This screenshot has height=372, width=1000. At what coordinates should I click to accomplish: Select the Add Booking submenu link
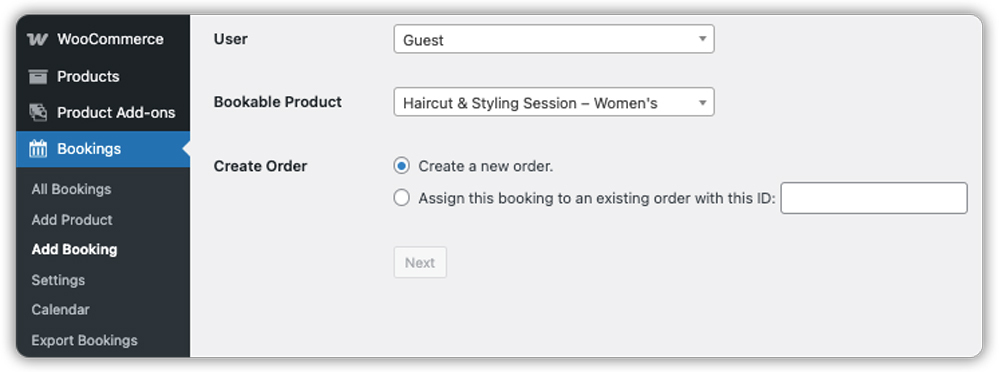point(75,249)
